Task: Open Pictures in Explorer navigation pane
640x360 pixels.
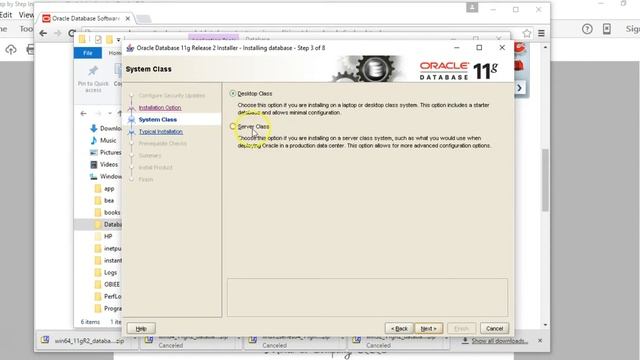Action: pos(106,153)
